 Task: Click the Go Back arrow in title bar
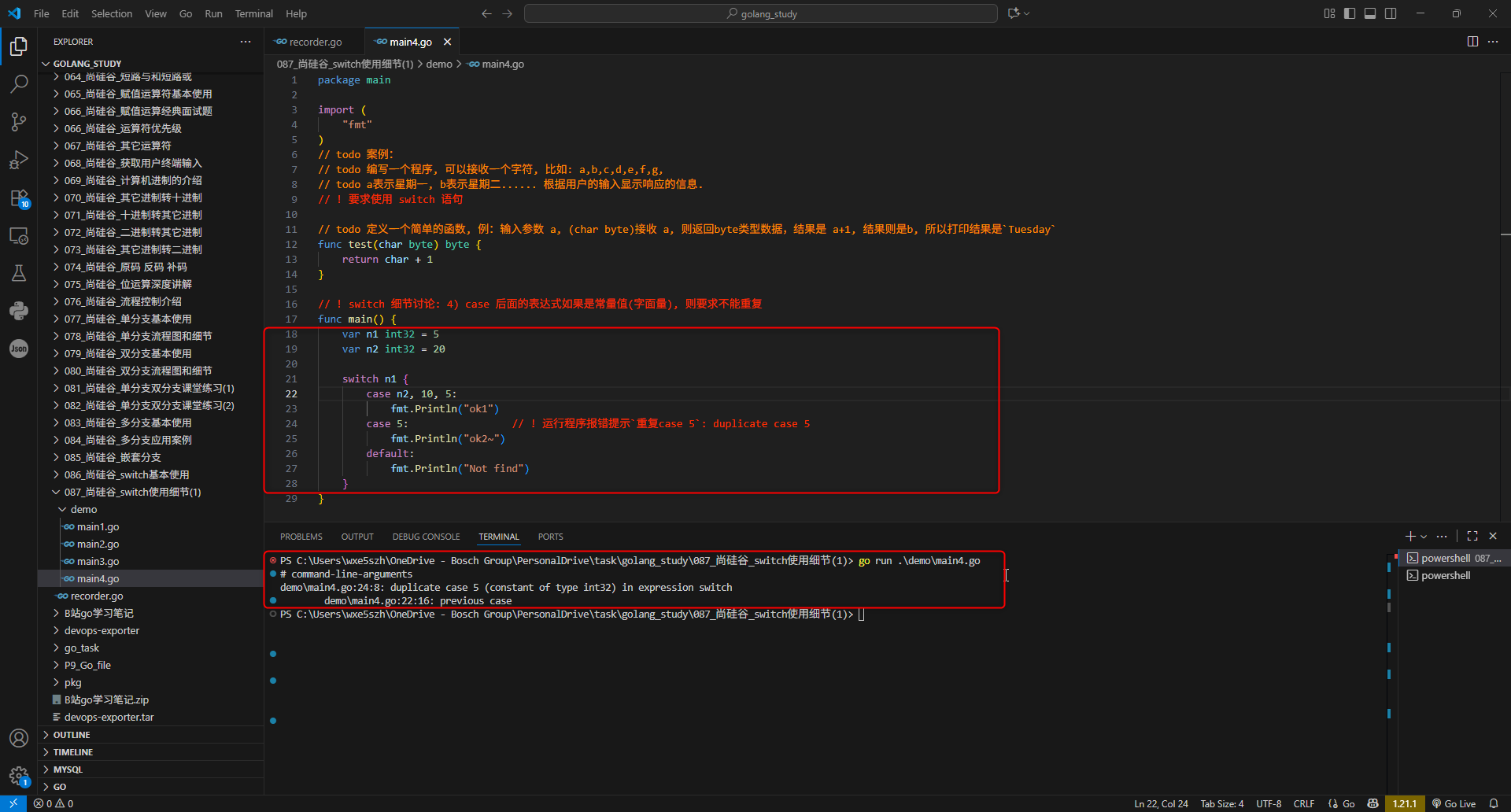486,13
